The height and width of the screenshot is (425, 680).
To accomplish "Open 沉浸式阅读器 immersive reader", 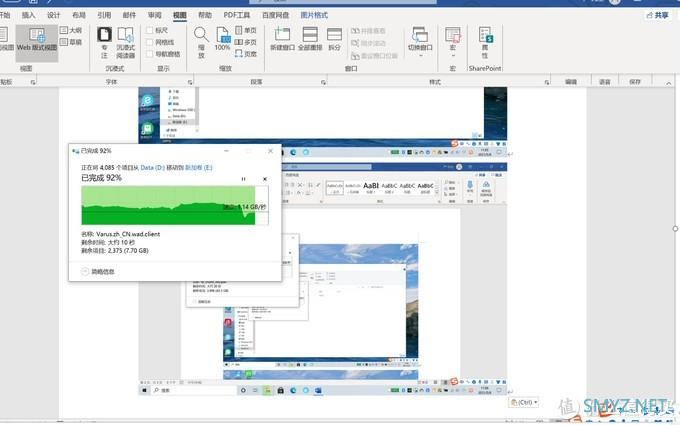I will click(x=125, y=42).
